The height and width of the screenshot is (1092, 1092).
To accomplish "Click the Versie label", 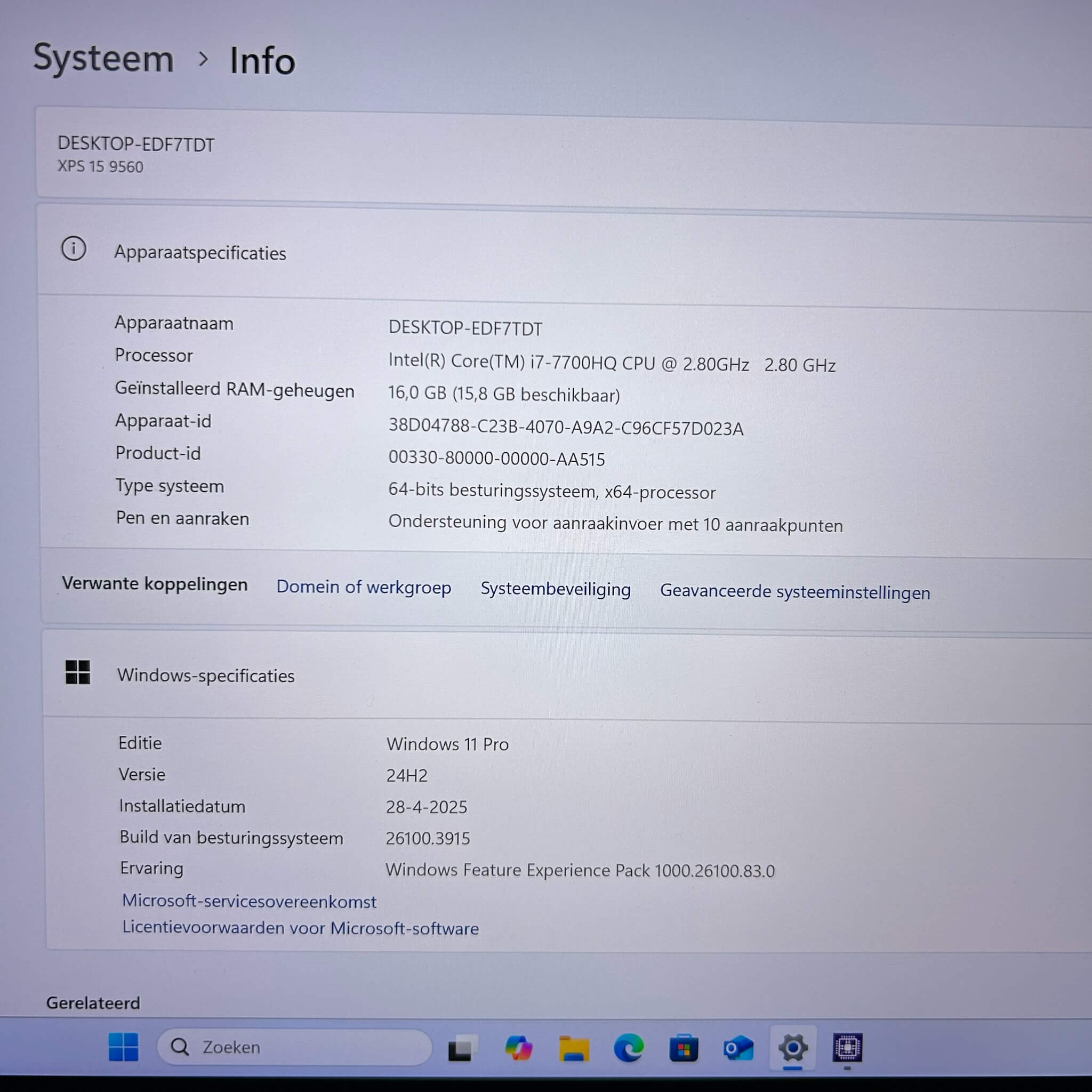I will [142, 774].
